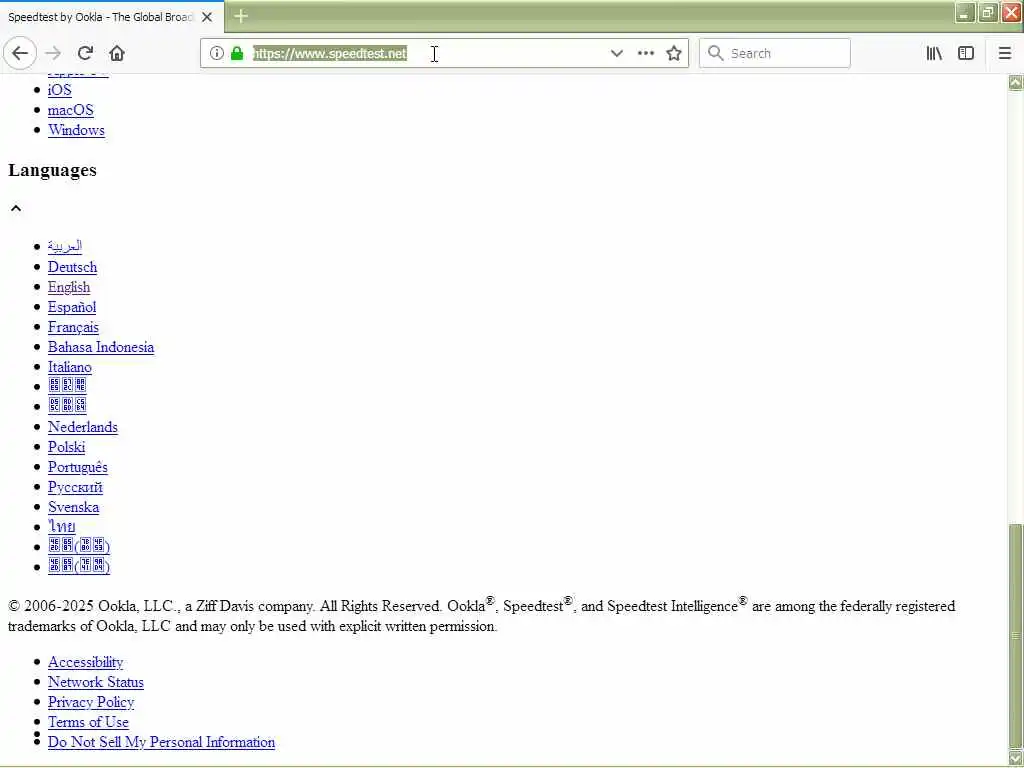Restore down the Firefox window
This screenshot has height=768, width=1024.
click(x=988, y=13)
